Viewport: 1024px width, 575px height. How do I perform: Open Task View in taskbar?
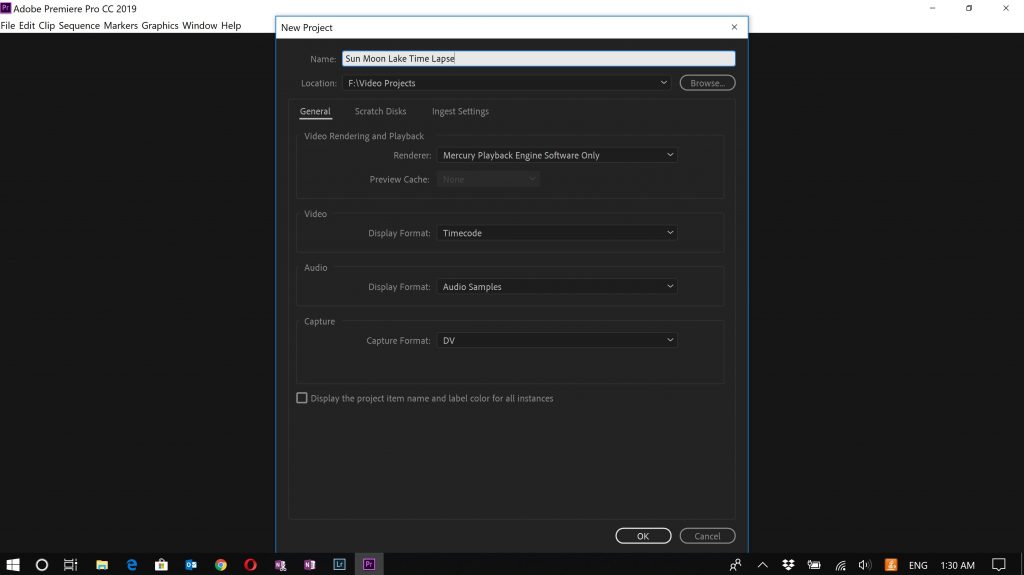(x=71, y=565)
